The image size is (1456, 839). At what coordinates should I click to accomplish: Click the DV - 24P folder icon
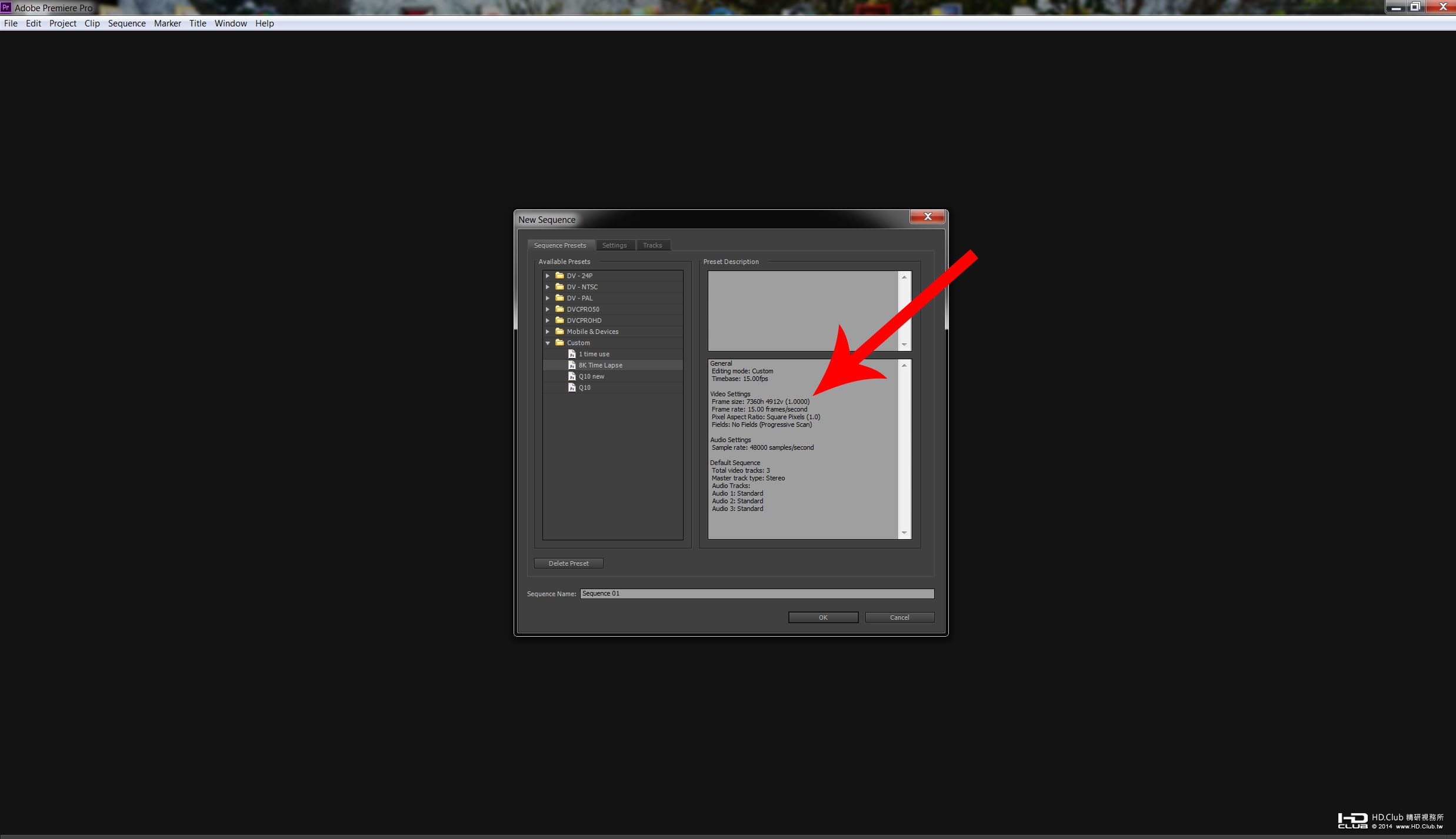tap(559, 275)
